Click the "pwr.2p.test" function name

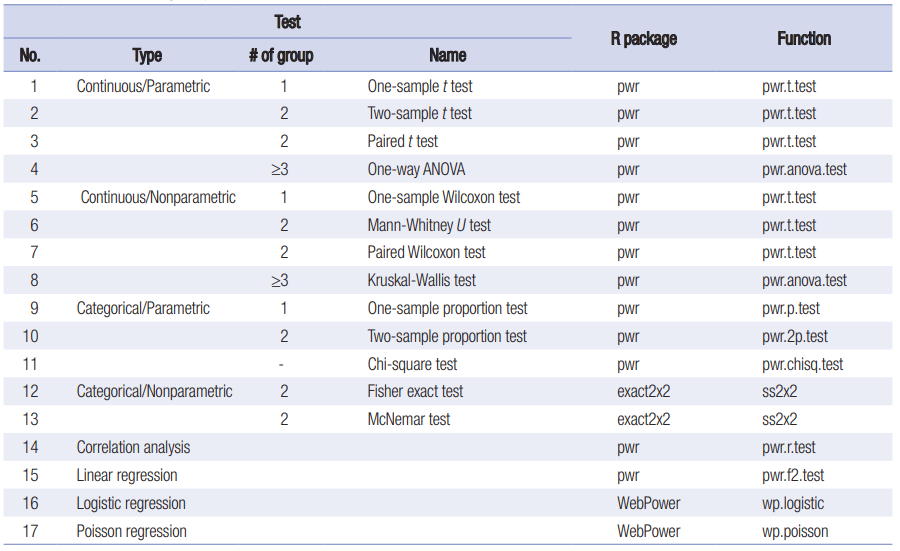click(x=794, y=336)
